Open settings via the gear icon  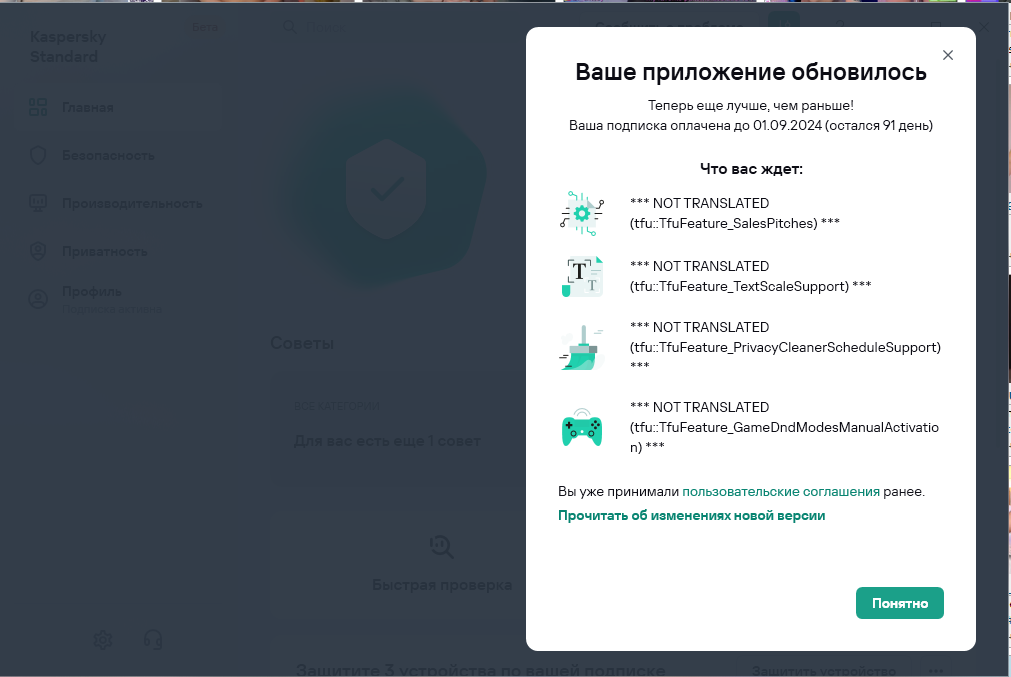(103, 640)
